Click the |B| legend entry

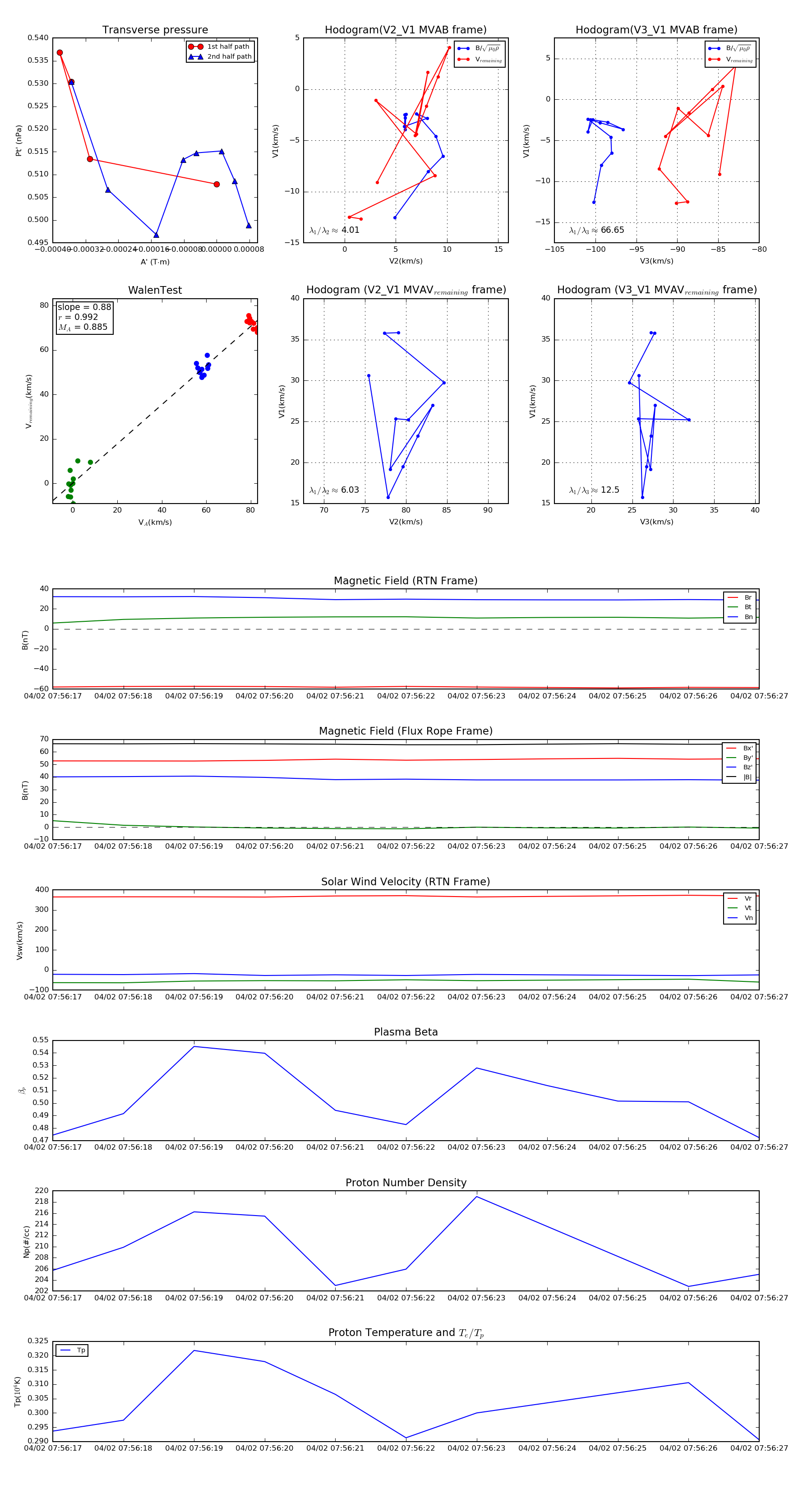pos(739,777)
